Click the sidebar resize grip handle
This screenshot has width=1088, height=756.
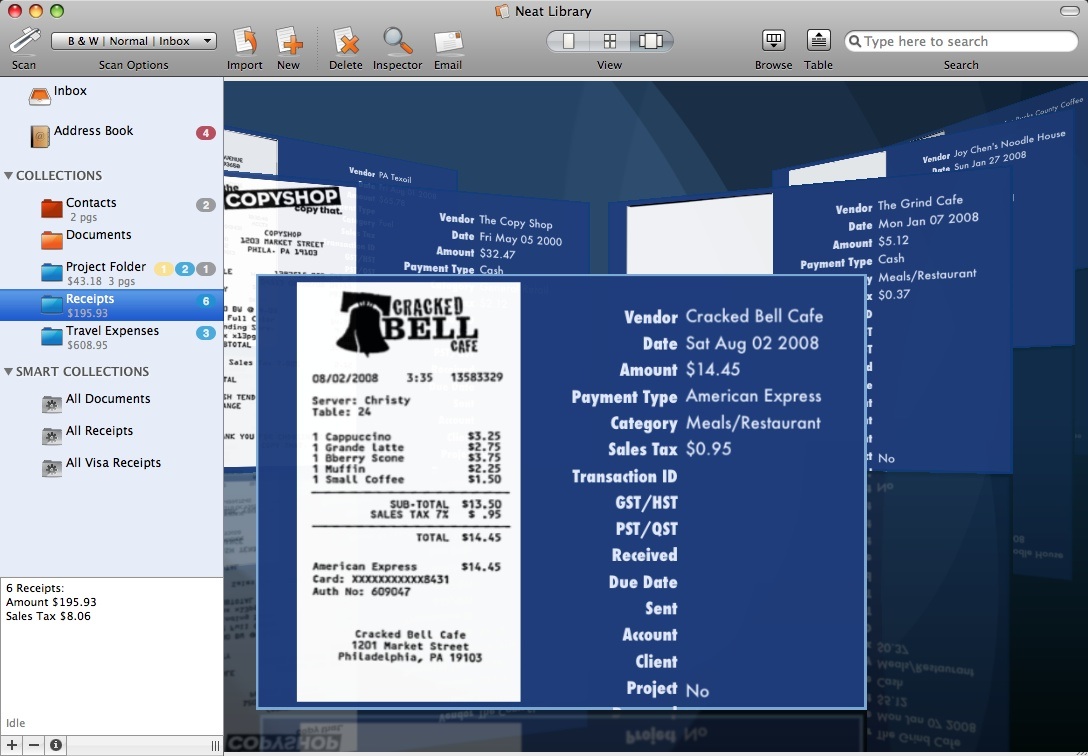(215, 746)
